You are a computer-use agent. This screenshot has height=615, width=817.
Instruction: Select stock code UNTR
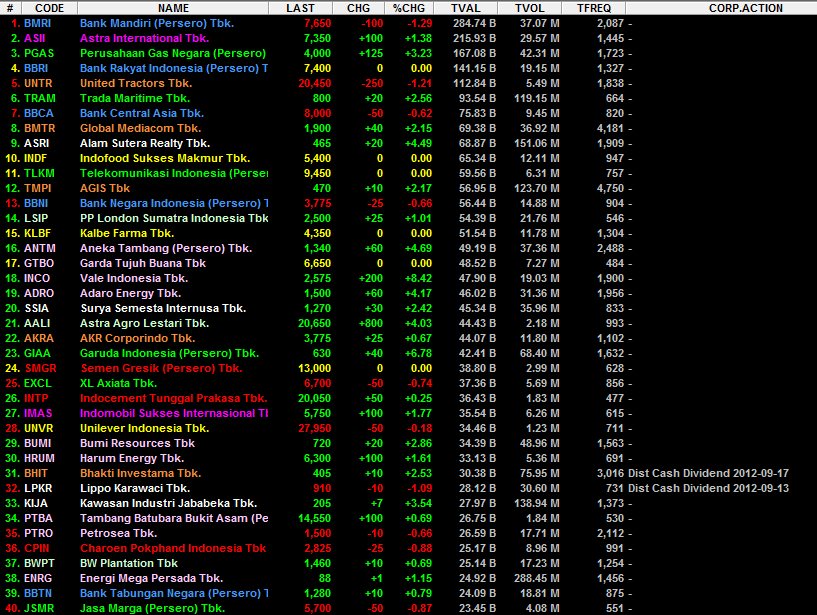pyautogui.click(x=38, y=83)
